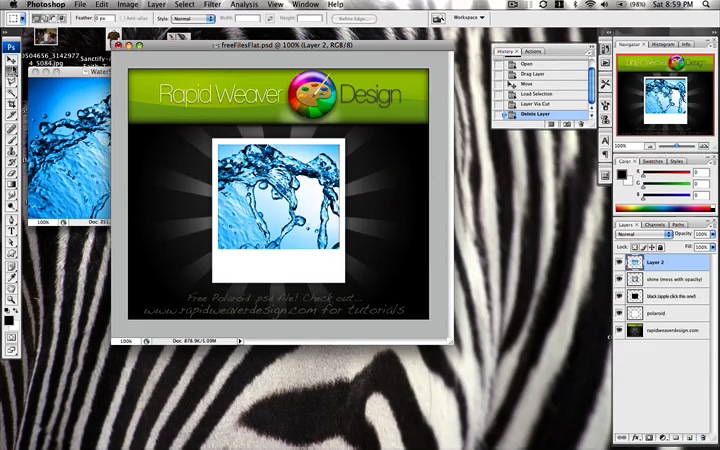The width and height of the screenshot is (720, 450).
Task: Select the Brush tool
Action: 11,140
